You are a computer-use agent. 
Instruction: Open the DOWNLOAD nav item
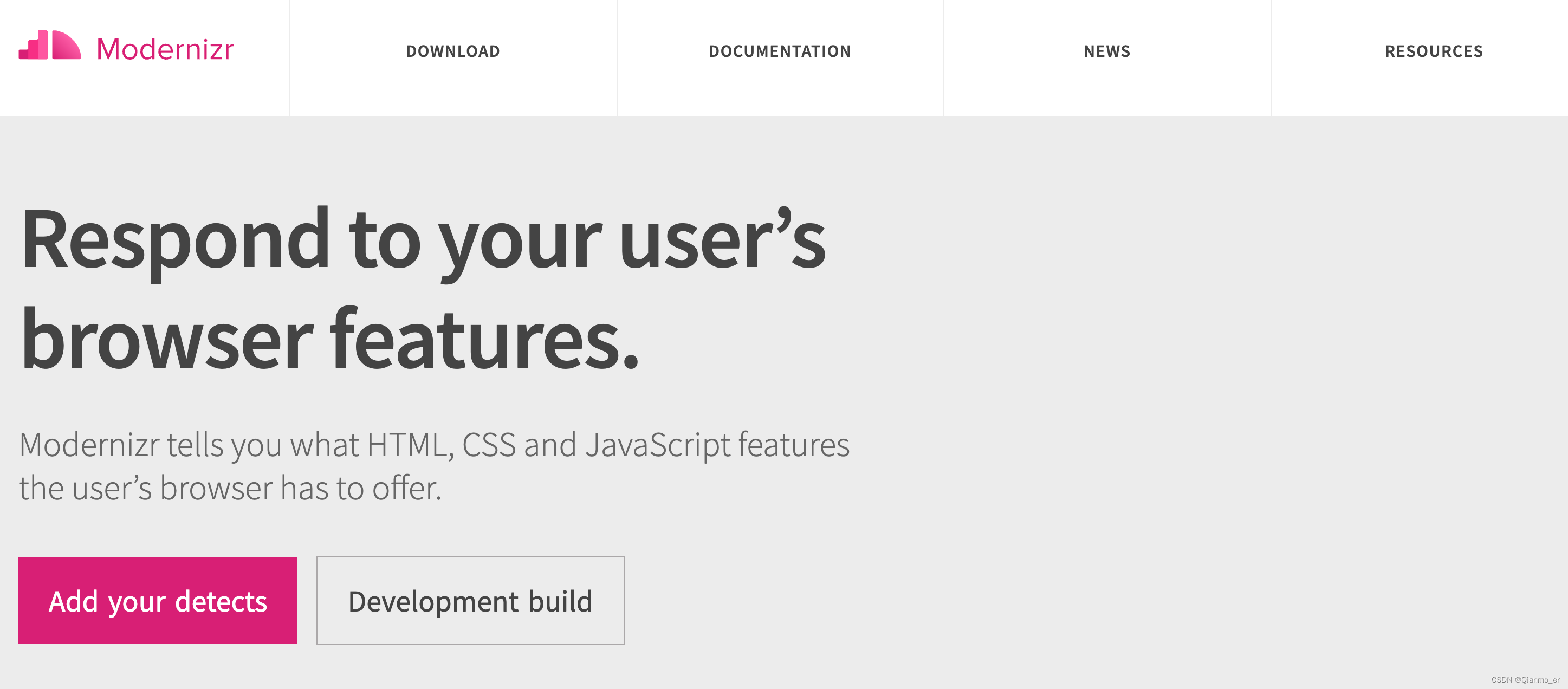(x=453, y=51)
